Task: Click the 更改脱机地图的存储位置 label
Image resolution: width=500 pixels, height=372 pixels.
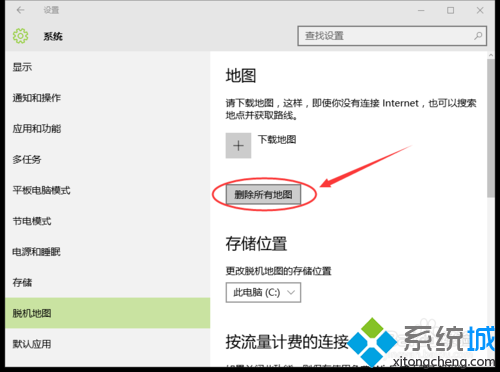Action: click(x=278, y=271)
